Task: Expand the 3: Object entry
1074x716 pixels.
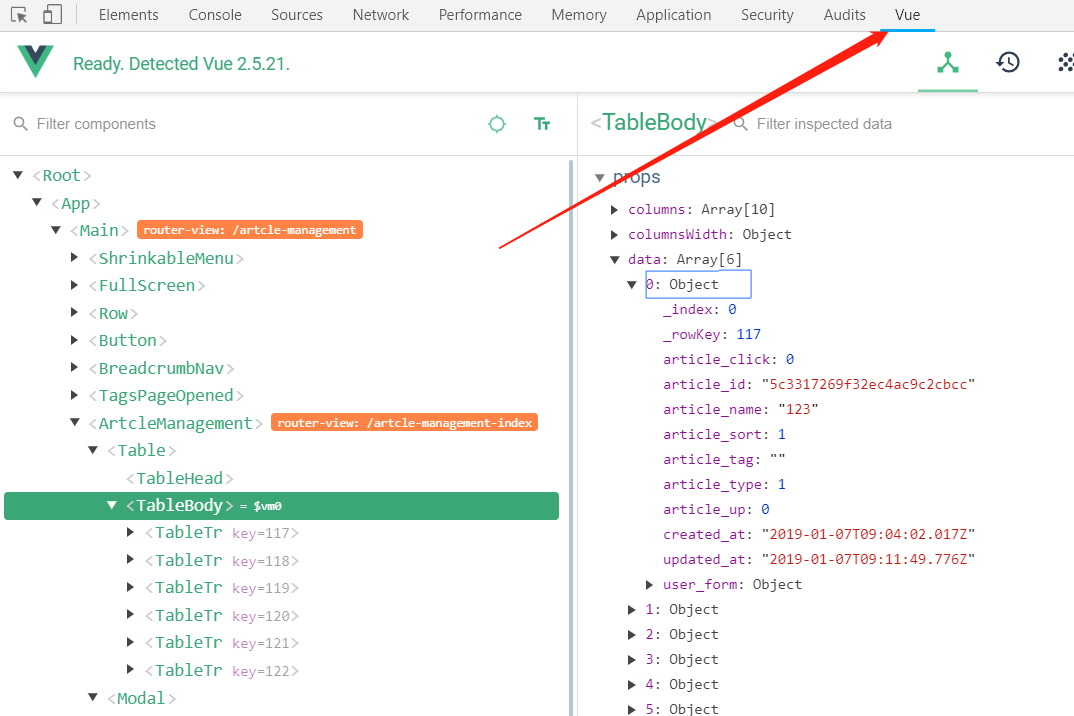Action: (632, 660)
